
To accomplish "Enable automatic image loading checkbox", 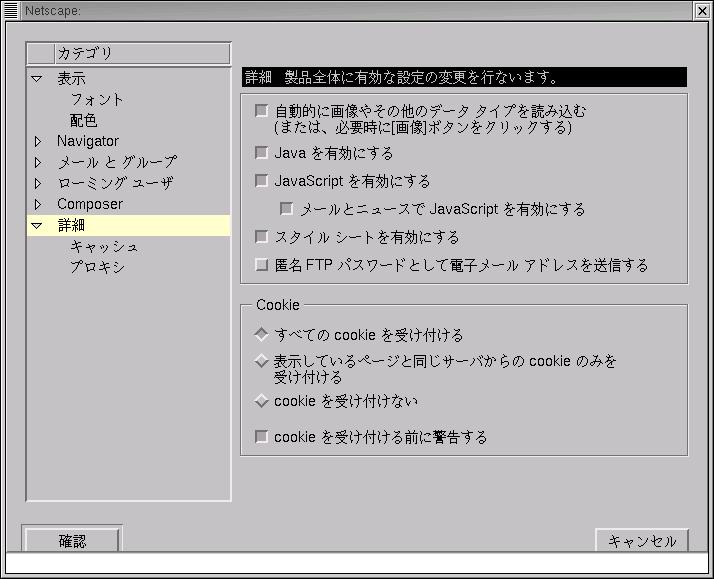I will pyautogui.click(x=261, y=111).
